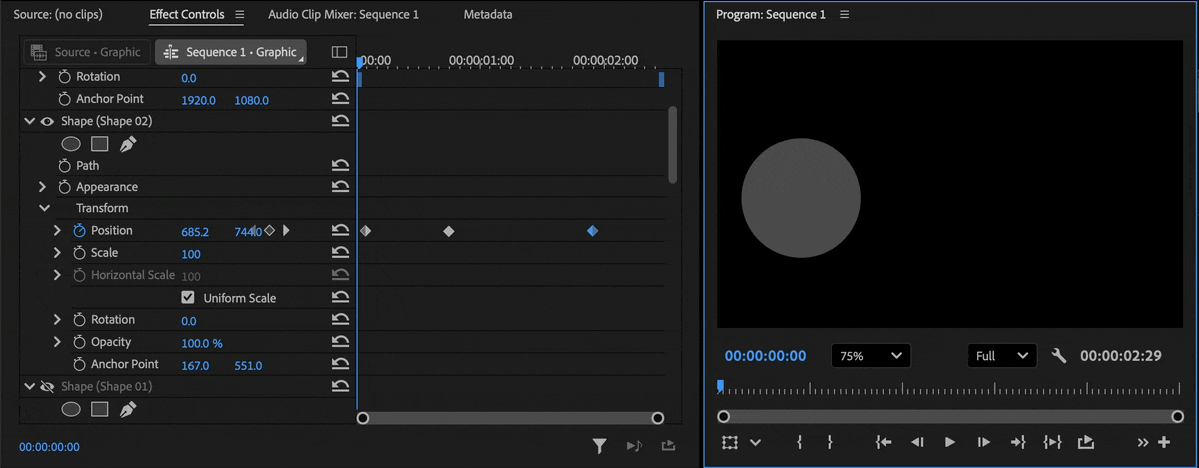Uncheck the Uniform Scale checkbox
Image resolution: width=1199 pixels, height=468 pixels.
(188, 297)
